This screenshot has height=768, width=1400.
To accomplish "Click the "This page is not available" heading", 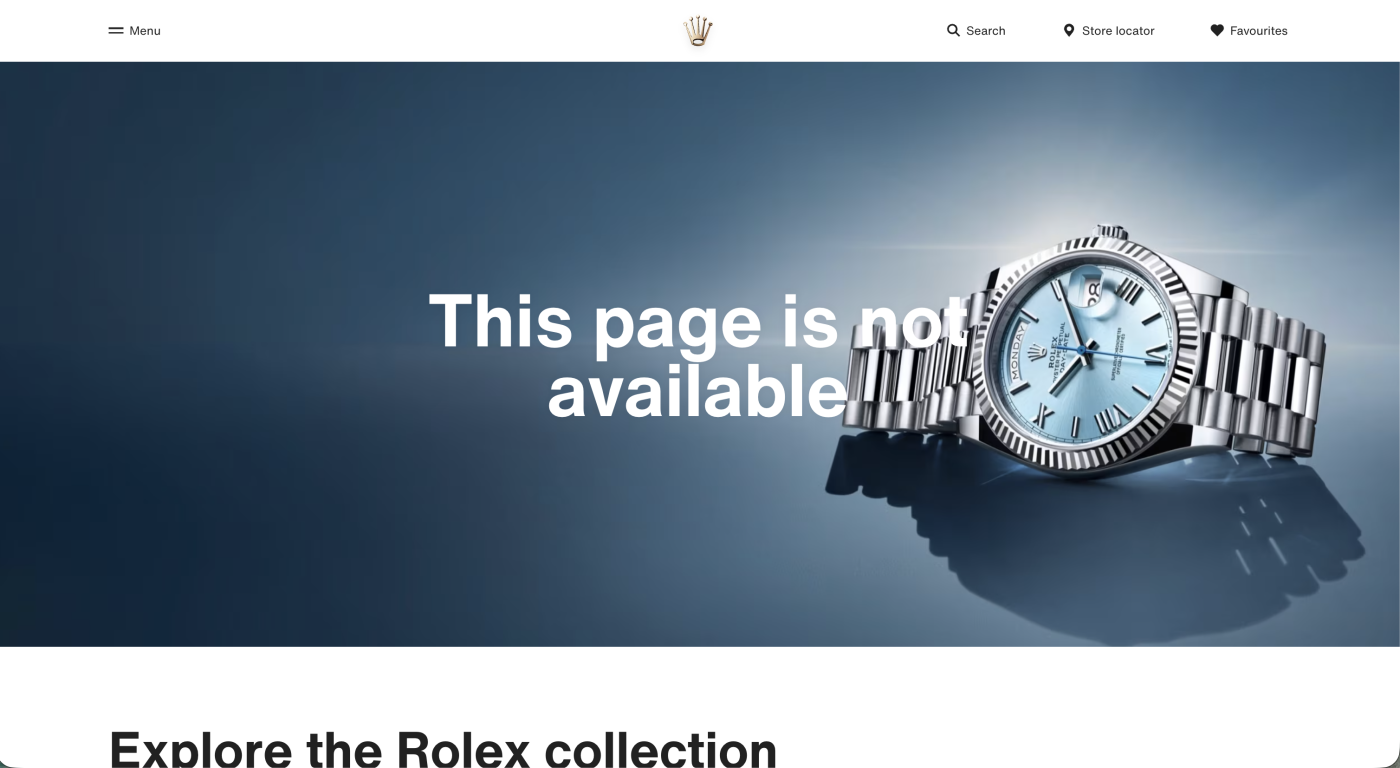I will point(698,355).
